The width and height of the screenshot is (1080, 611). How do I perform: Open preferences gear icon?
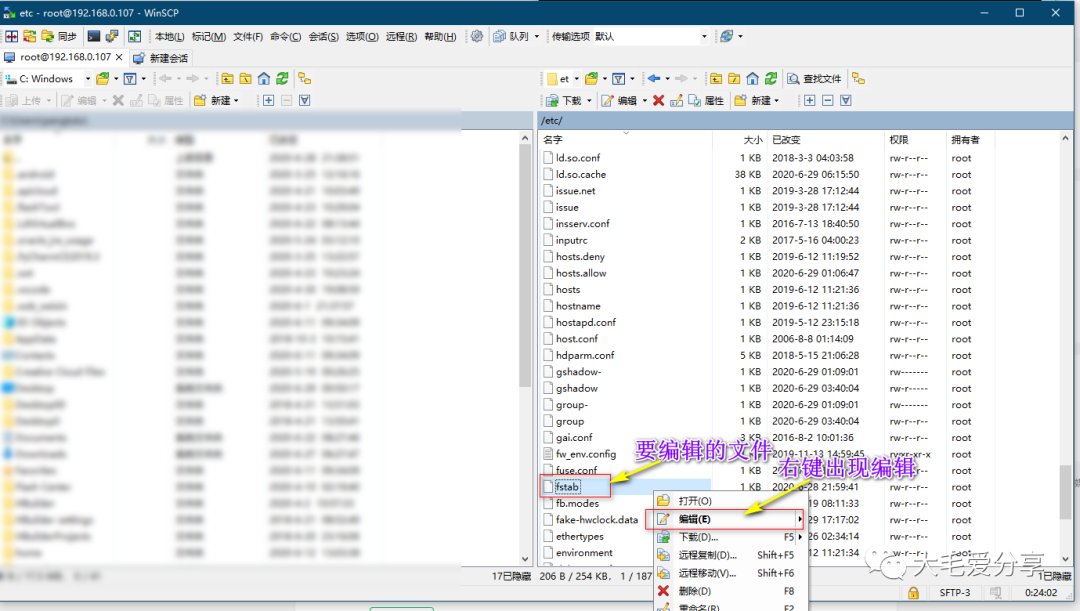[476, 36]
